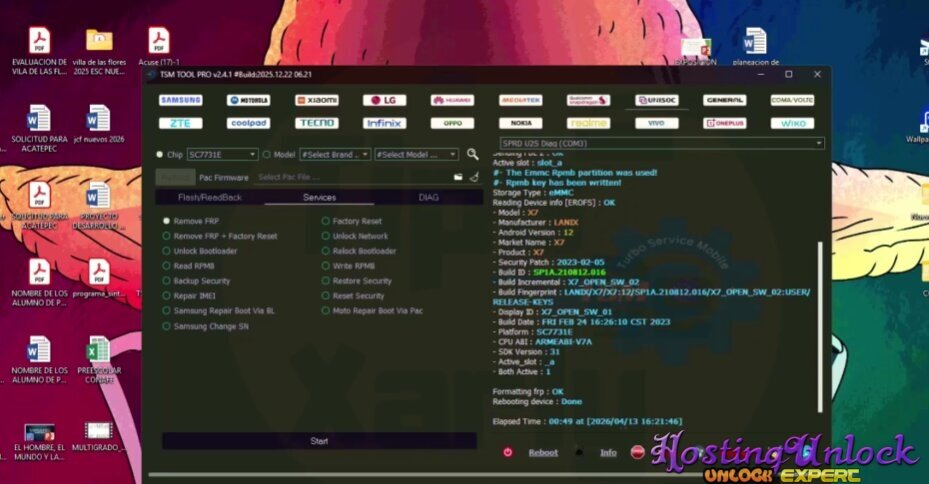The image size is (929, 484).
Task: Open the #Select Brand dropdown
Action: coord(335,155)
